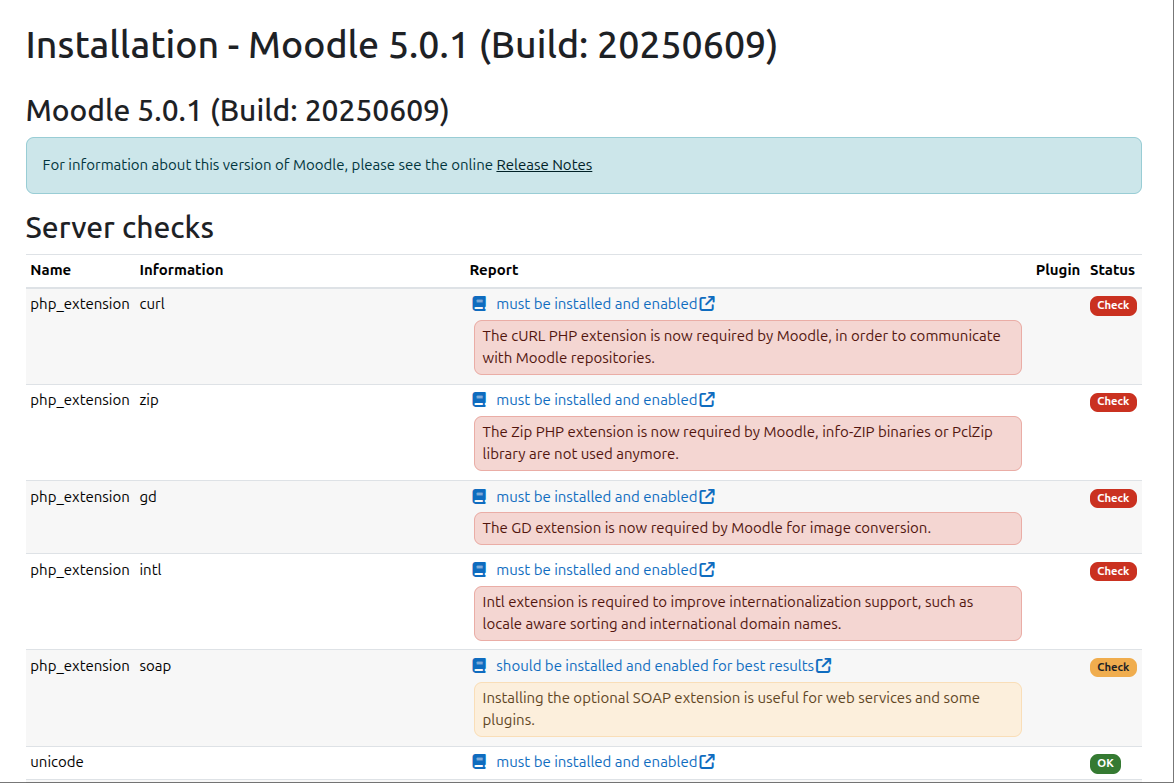Click the Zip PHP extension required message
The width and height of the screenshot is (1174, 783).
tap(747, 443)
